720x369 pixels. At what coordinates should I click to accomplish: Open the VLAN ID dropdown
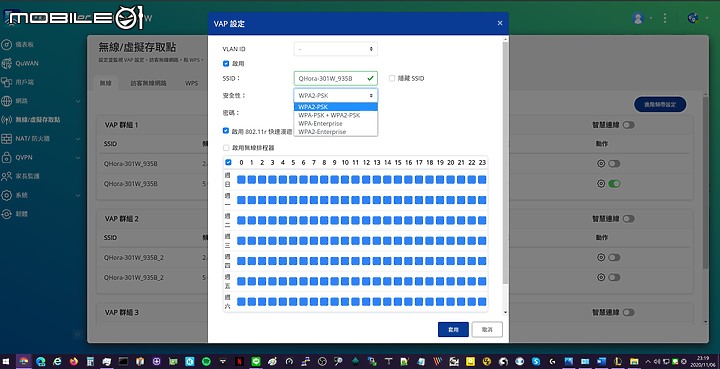pyautogui.click(x=336, y=49)
